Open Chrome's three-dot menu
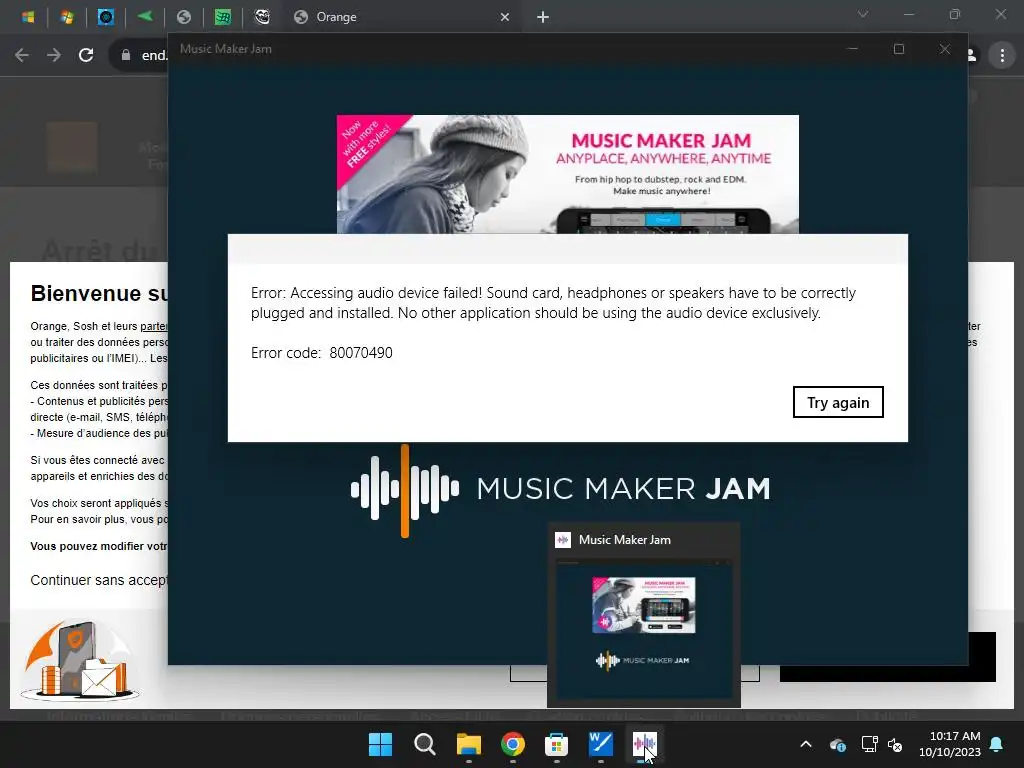Viewport: 1024px width, 768px height. click(x=1002, y=56)
